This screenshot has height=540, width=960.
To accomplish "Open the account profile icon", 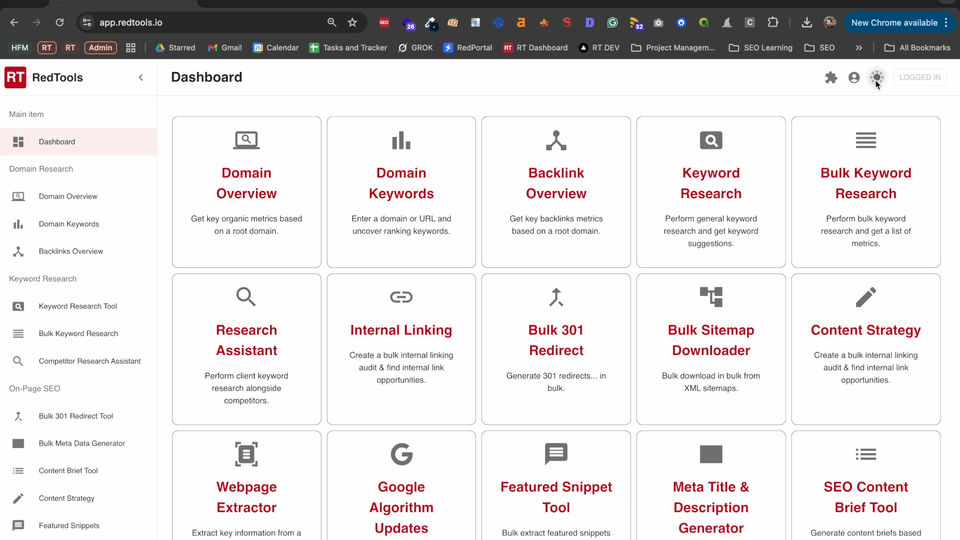I will [854, 78].
